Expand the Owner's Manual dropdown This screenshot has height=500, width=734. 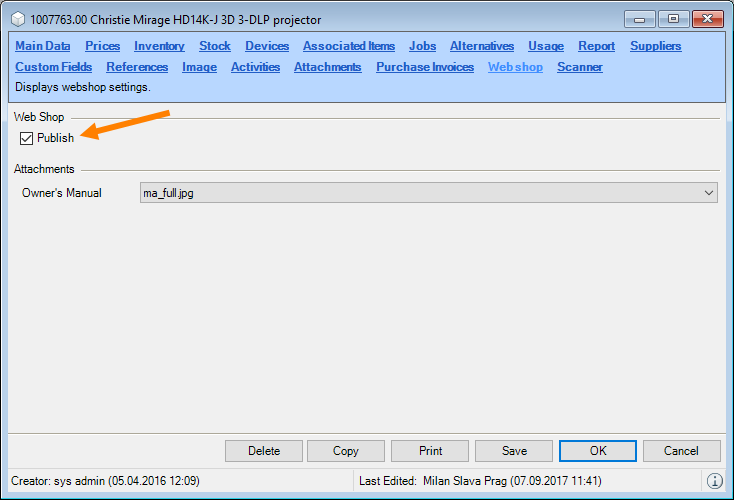point(708,192)
